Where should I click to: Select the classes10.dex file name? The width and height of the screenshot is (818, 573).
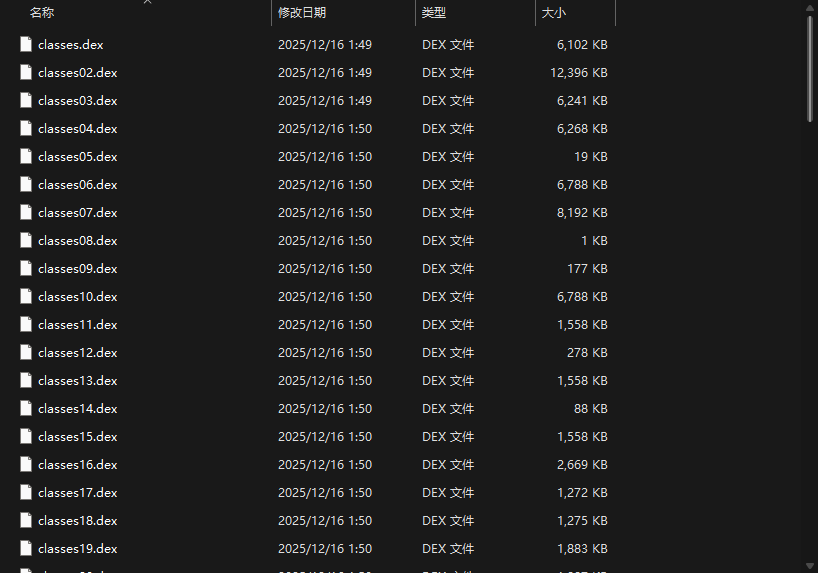pyautogui.click(x=78, y=296)
